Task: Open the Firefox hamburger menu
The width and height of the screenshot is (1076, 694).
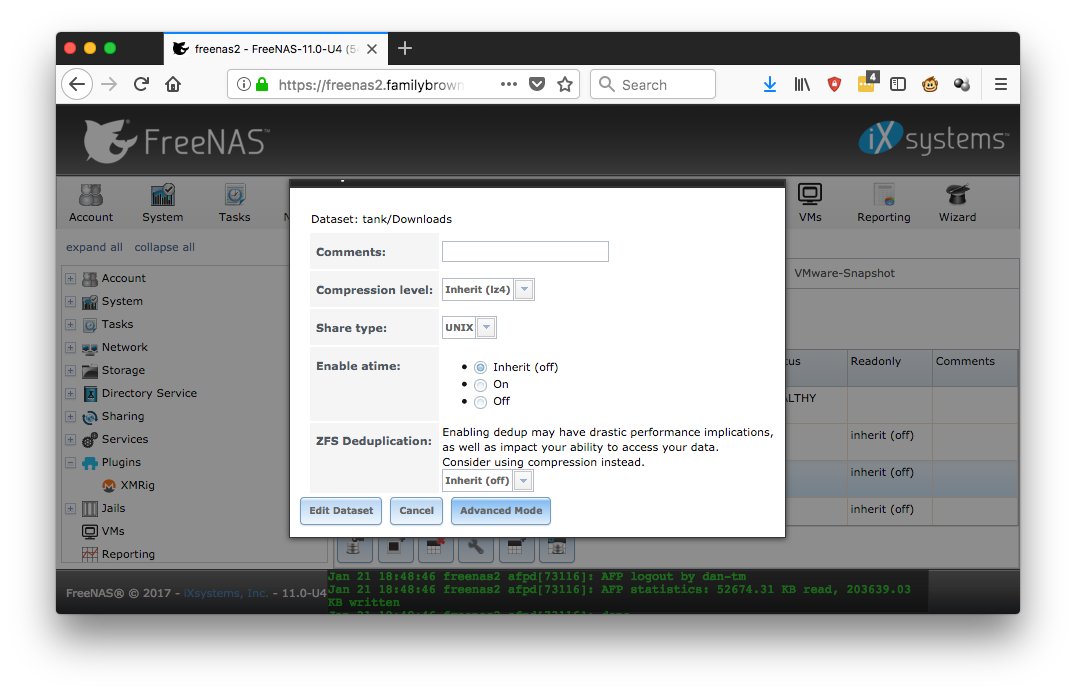Action: coord(1001,84)
